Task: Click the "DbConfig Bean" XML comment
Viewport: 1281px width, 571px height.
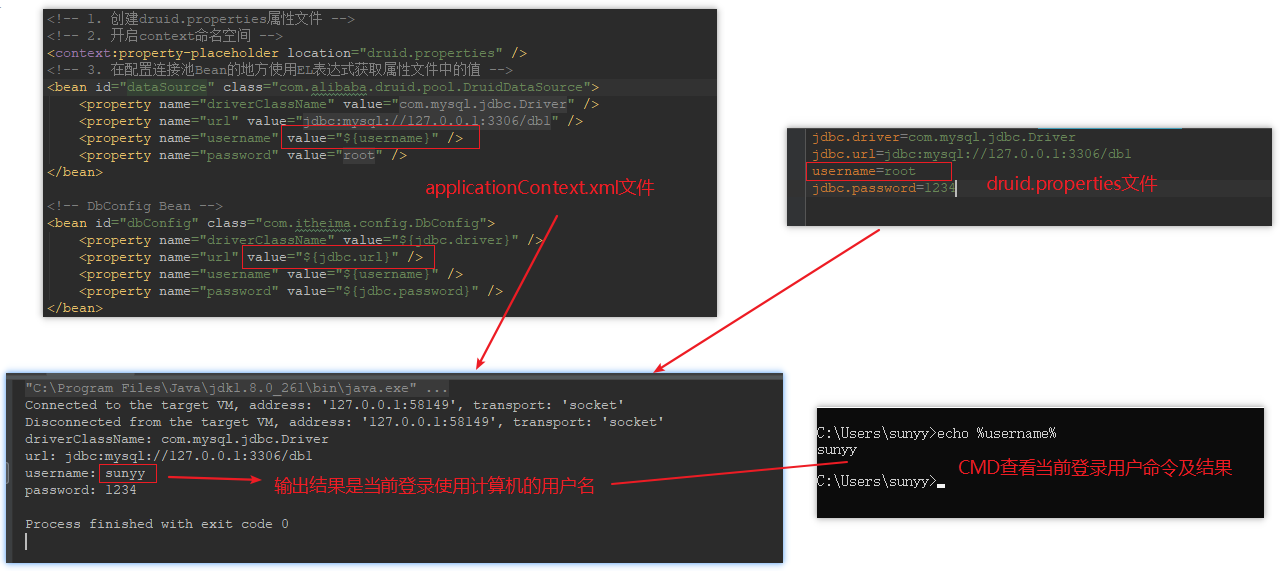Action: (134, 206)
